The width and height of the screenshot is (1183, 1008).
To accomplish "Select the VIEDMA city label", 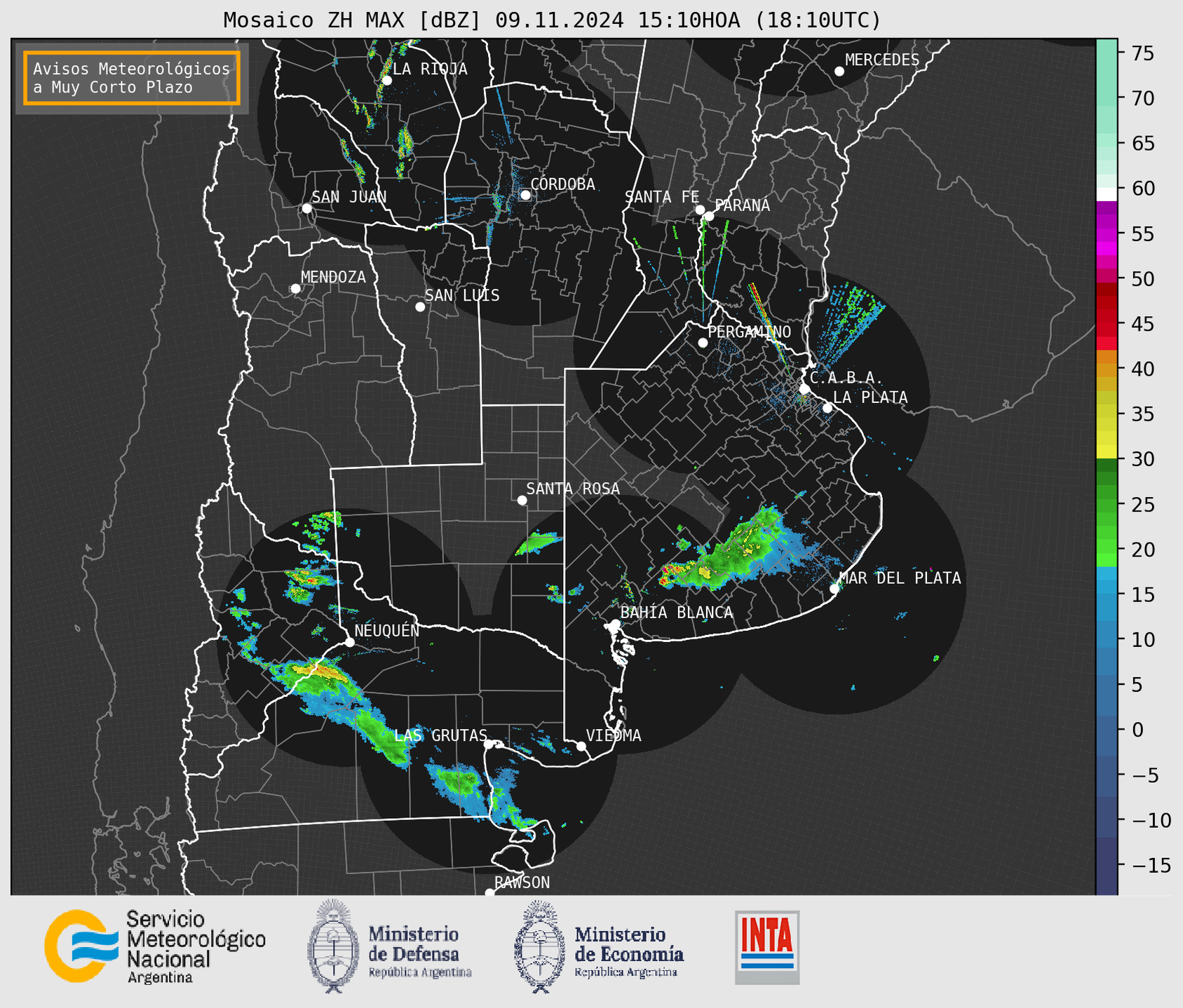I will click(614, 735).
